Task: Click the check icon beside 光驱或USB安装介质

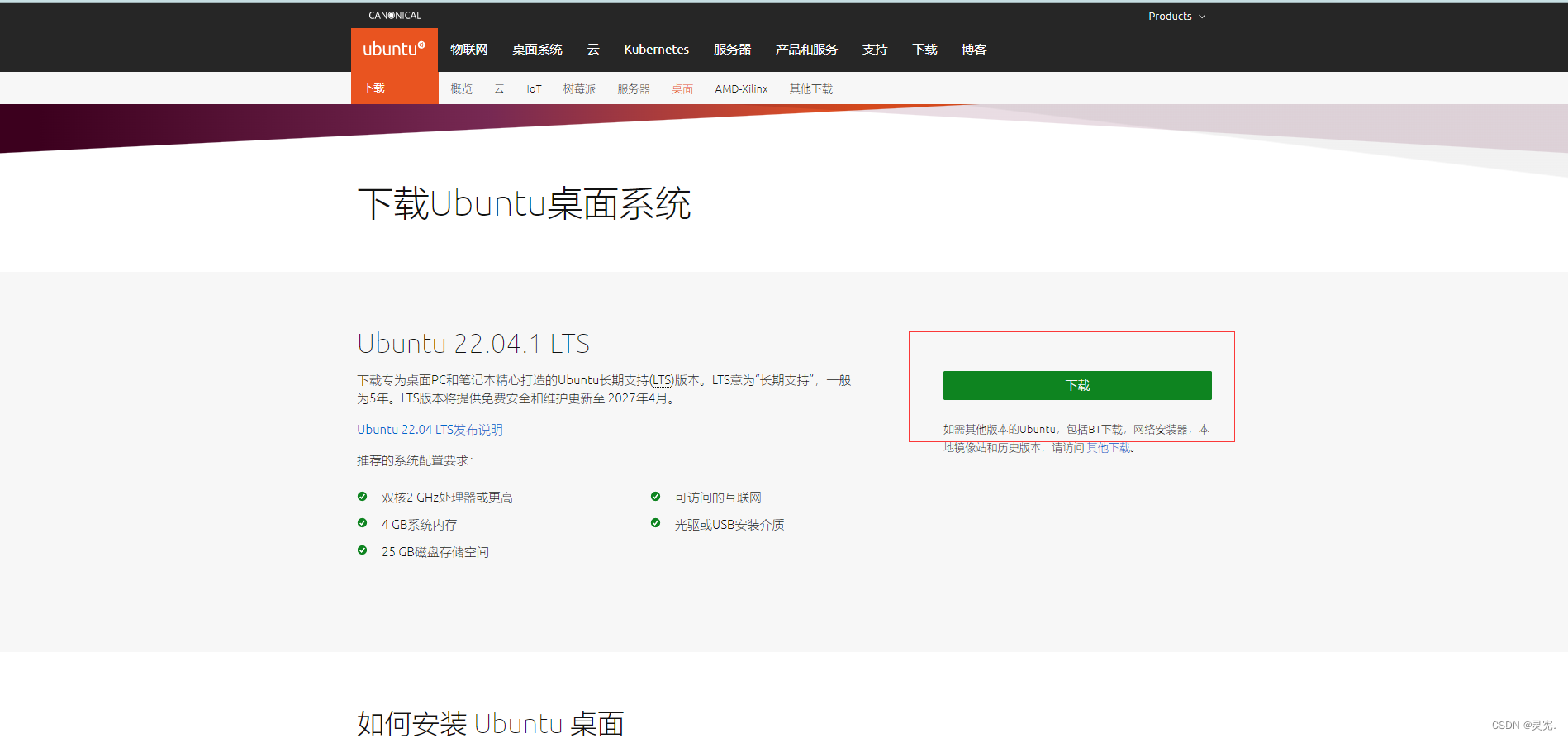Action: coord(655,523)
